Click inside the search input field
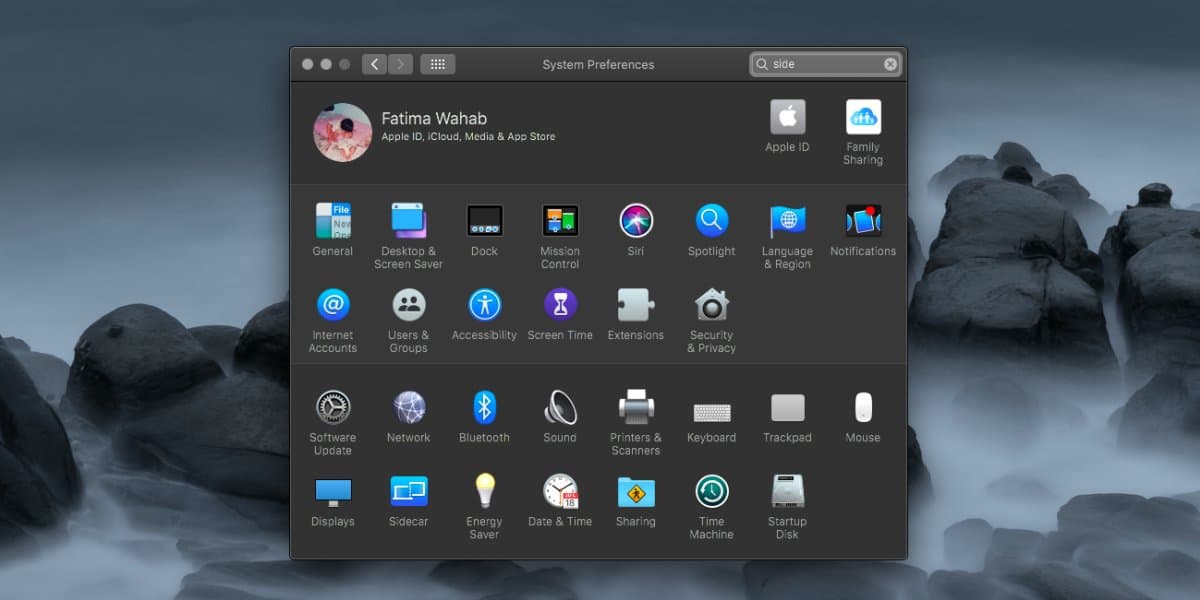The width and height of the screenshot is (1200, 600). click(x=820, y=63)
